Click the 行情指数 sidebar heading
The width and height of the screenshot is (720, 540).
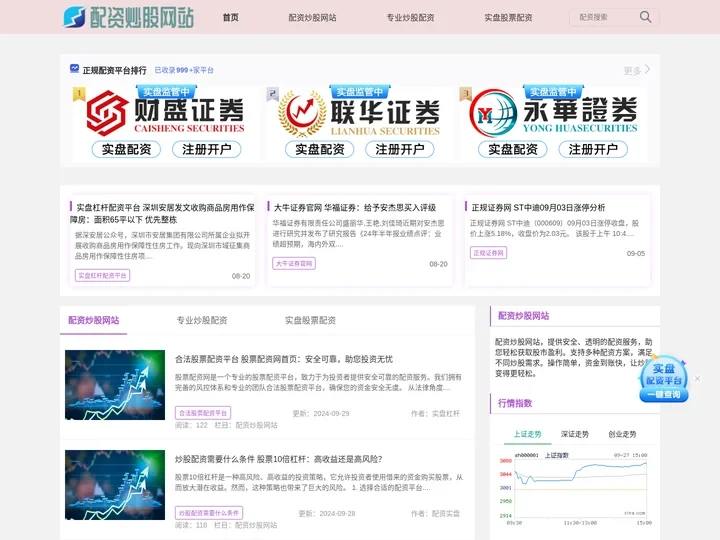point(515,403)
